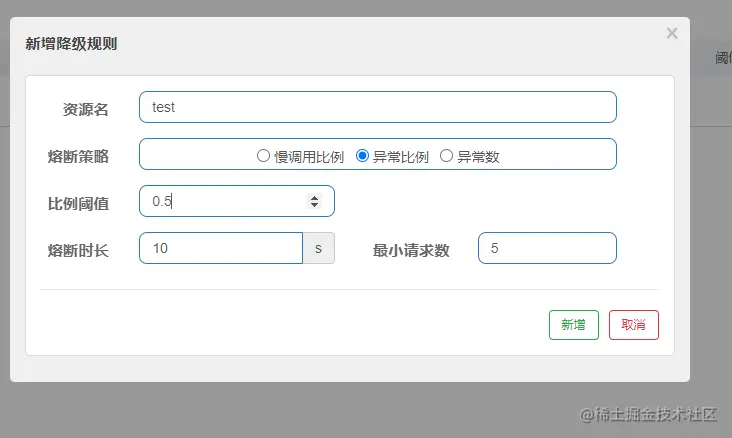Decrease 比例阈值 with the down arrow
This screenshot has height=438, width=732.
point(315,205)
